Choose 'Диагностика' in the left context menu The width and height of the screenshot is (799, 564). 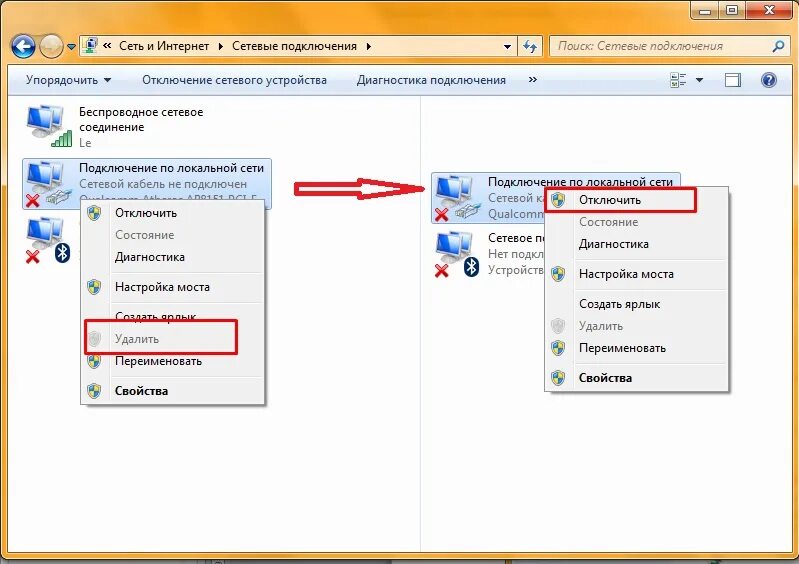(173, 257)
